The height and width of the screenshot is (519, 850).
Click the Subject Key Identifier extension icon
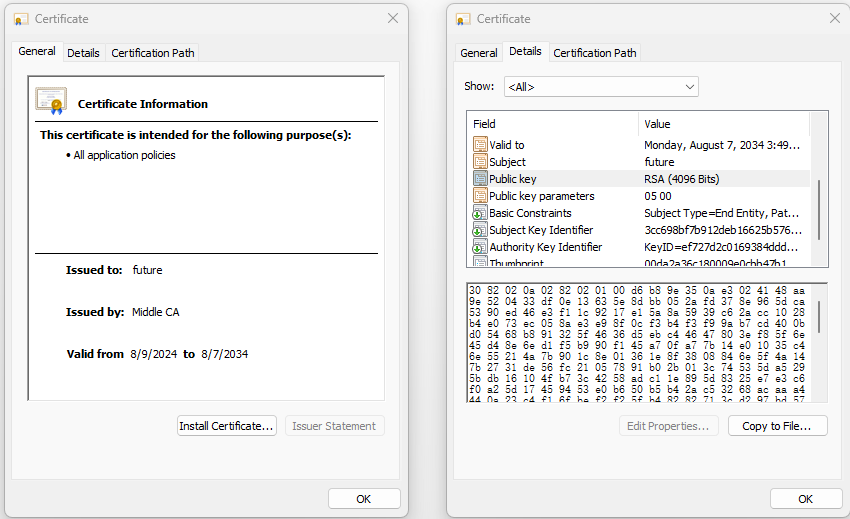(x=480, y=230)
